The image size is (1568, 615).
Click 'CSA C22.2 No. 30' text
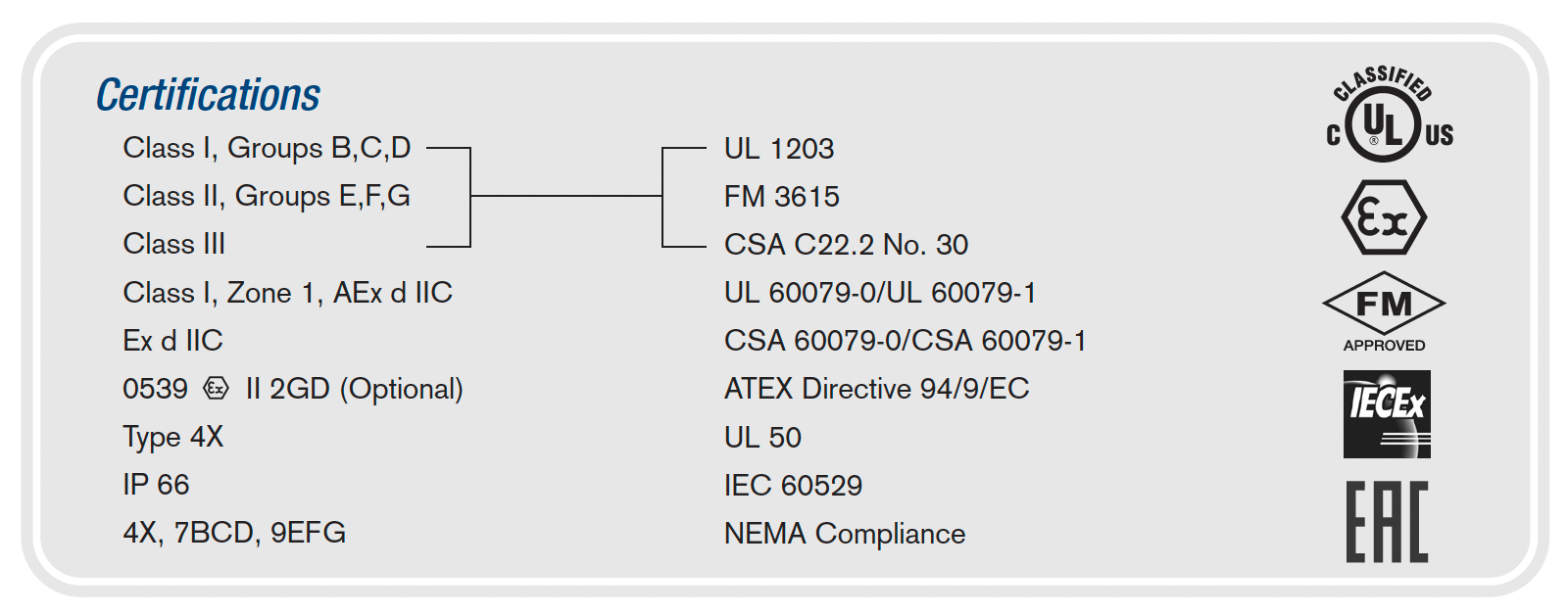coord(846,245)
